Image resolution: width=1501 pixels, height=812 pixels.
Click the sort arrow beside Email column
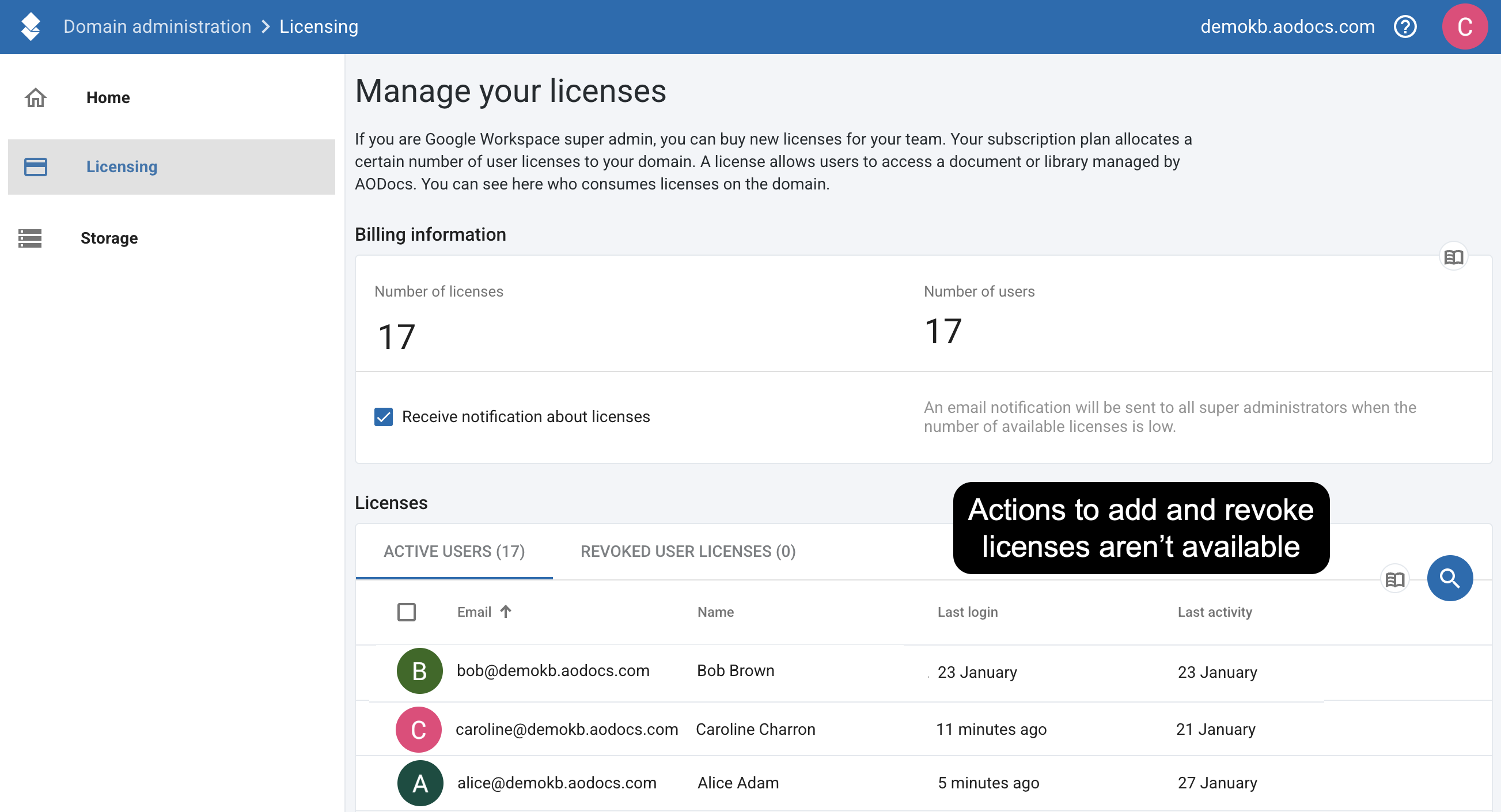point(506,612)
